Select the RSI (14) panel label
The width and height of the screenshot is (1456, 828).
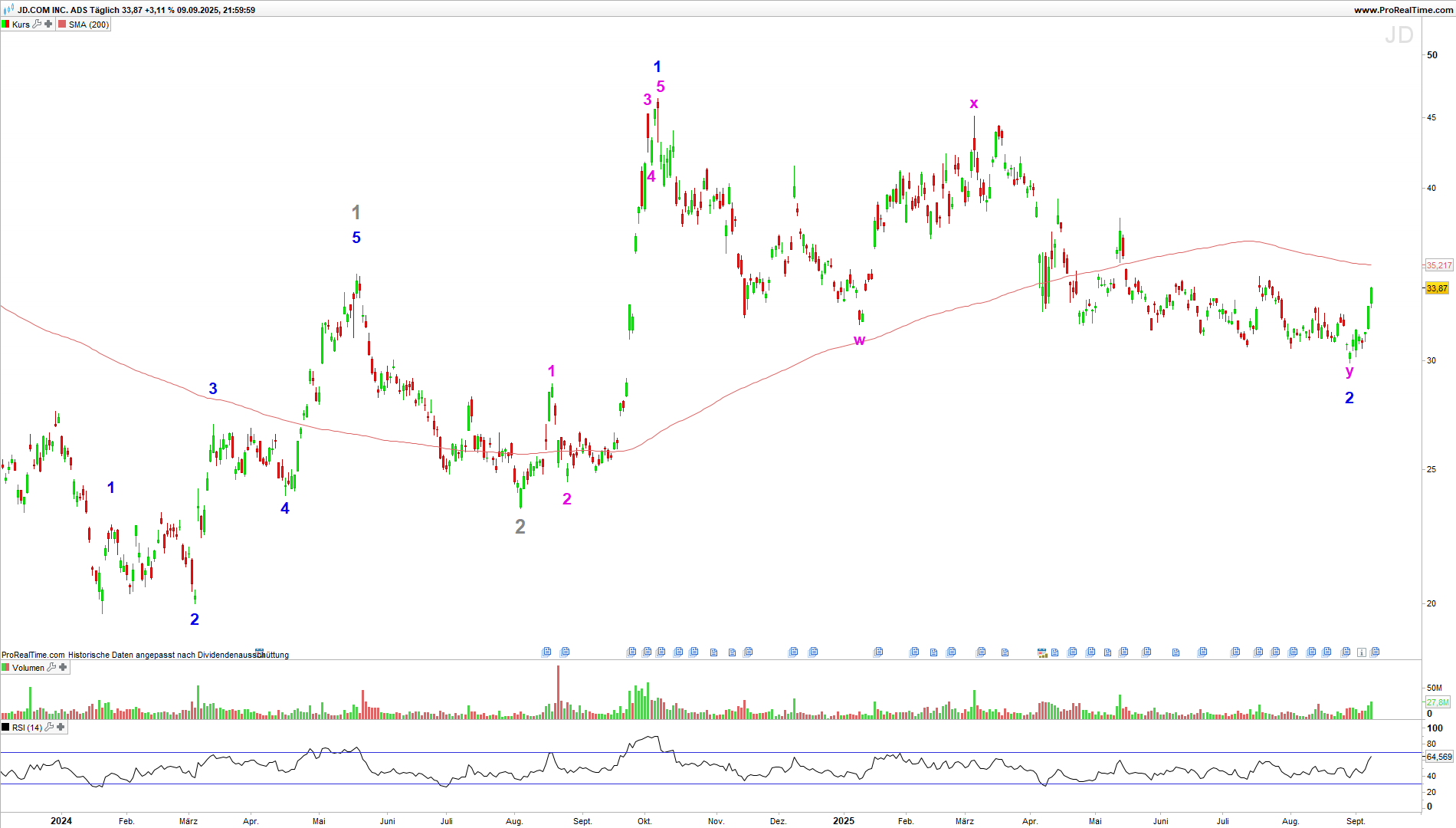coord(27,728)
